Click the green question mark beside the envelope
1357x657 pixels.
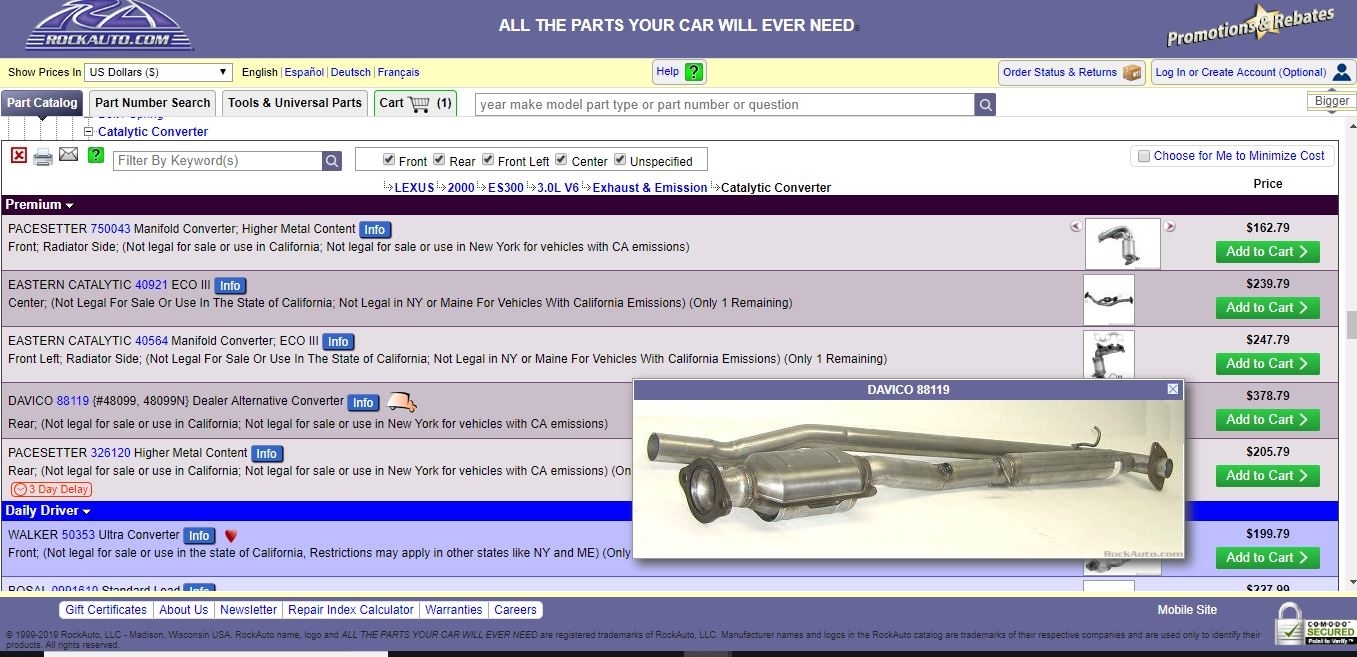[96, 155]
